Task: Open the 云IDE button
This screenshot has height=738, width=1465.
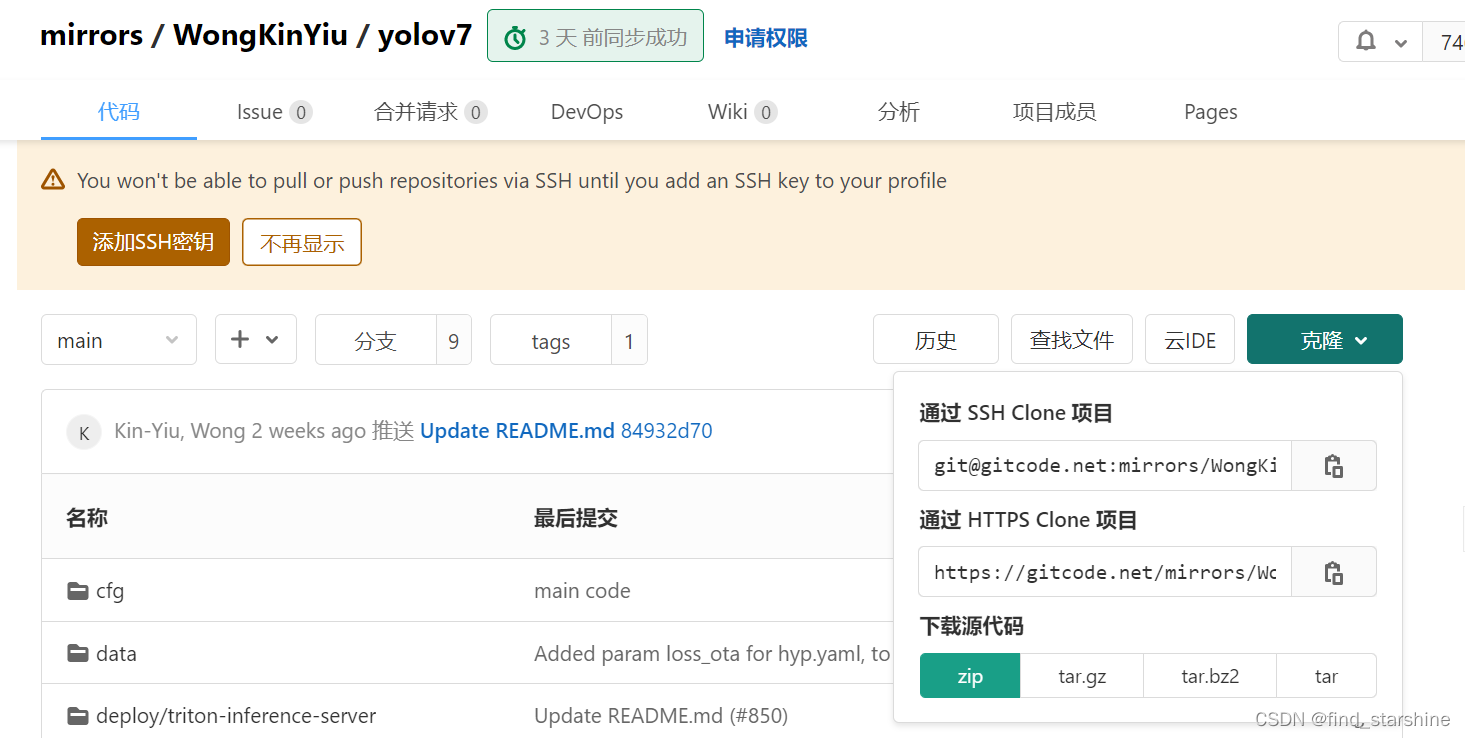Action: [1190, 340]
